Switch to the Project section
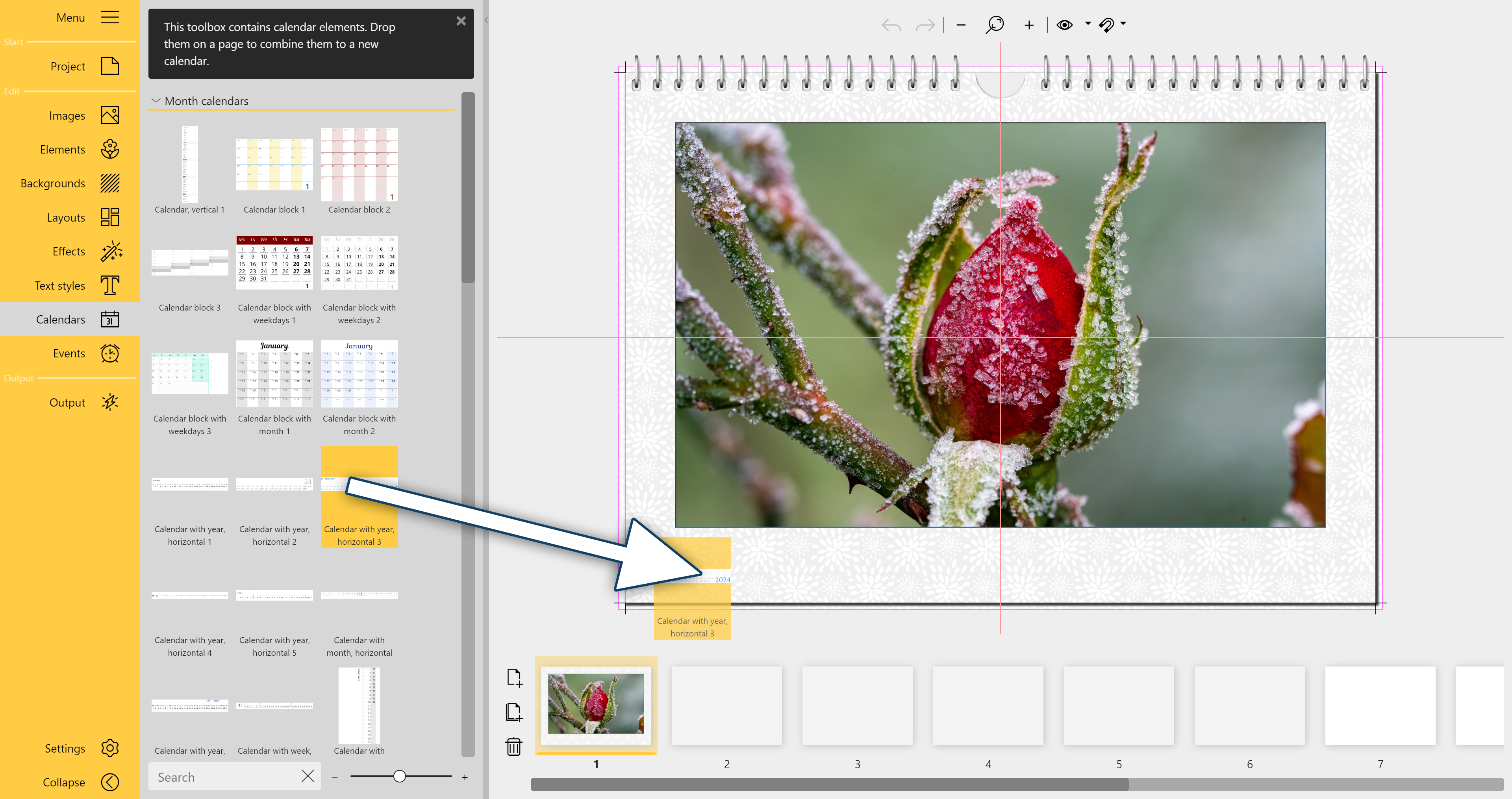The image size is (1512, 799). [x=67, y=66]
